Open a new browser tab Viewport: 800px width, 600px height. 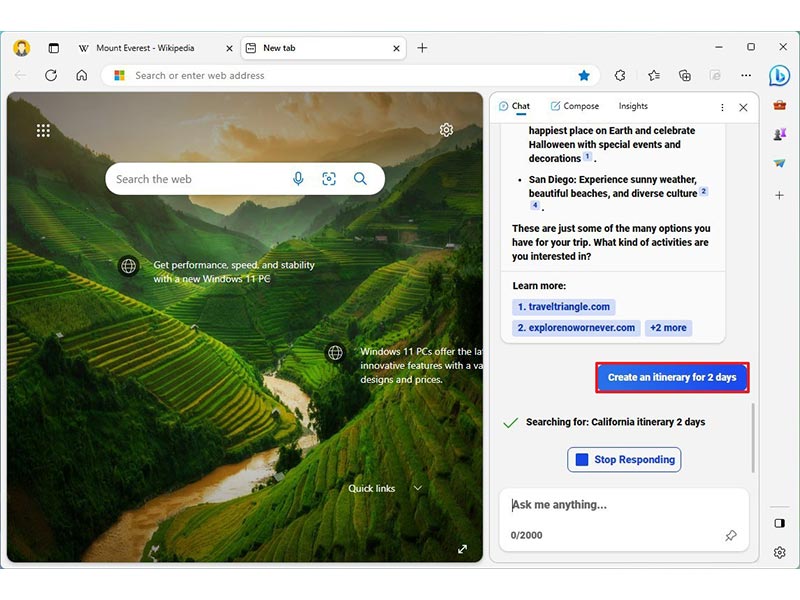(x=422, y=48)
